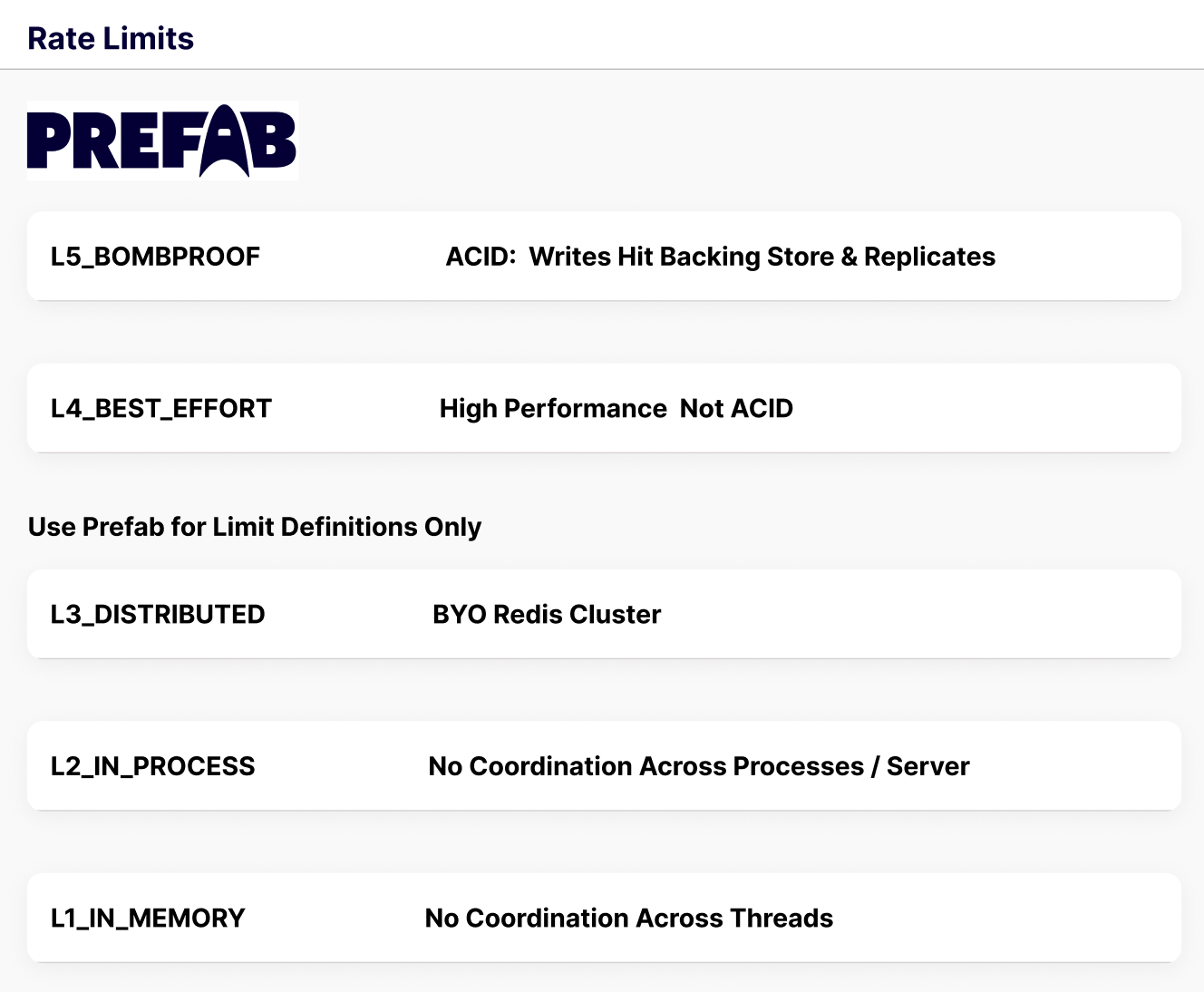The height and width of the screenshot is (992, 1204).
Task: Select the L5_BOMBPROOF rate limit label
Action: (155, 257)
